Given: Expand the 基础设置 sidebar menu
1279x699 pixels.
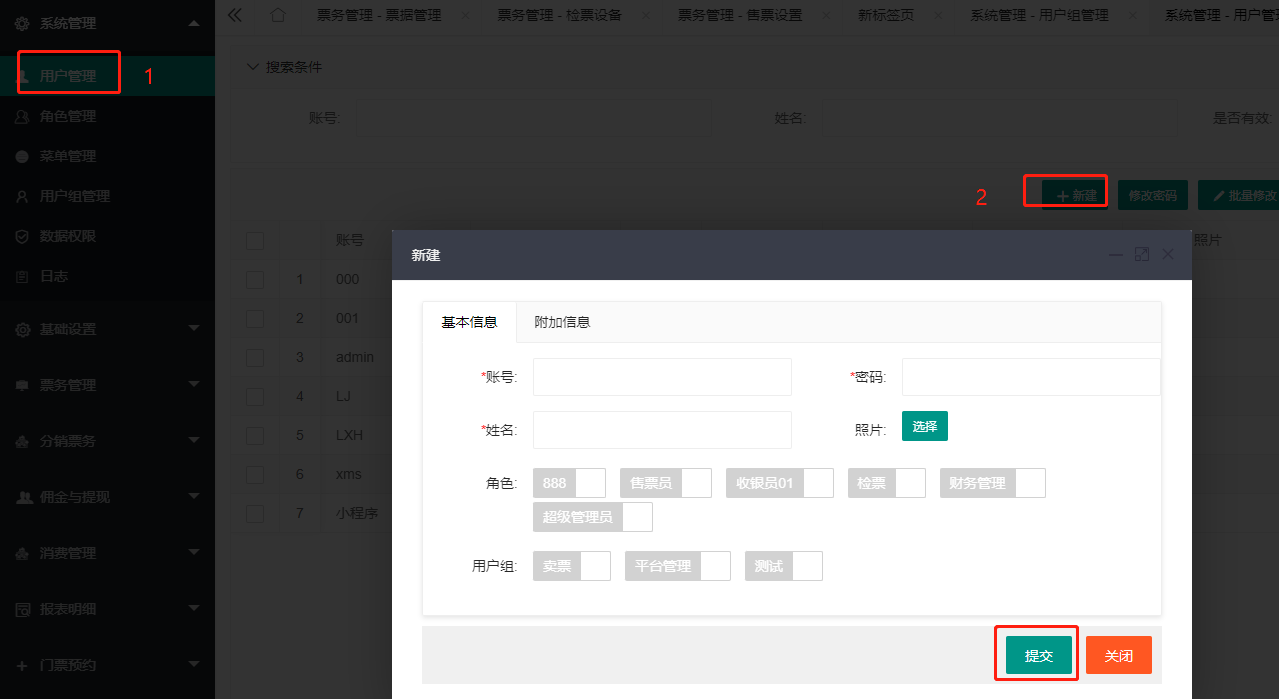Looking at the screenshot, I should coord(107,329).
